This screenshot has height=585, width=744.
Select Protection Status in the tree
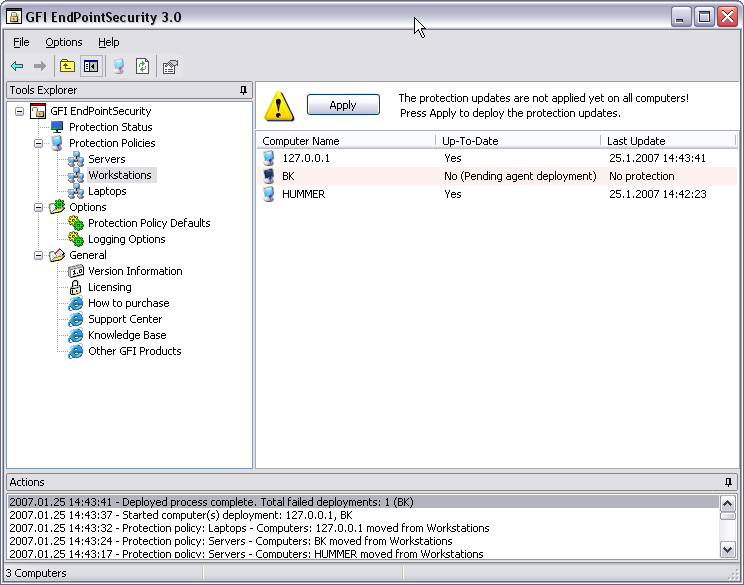click(110, 127)
